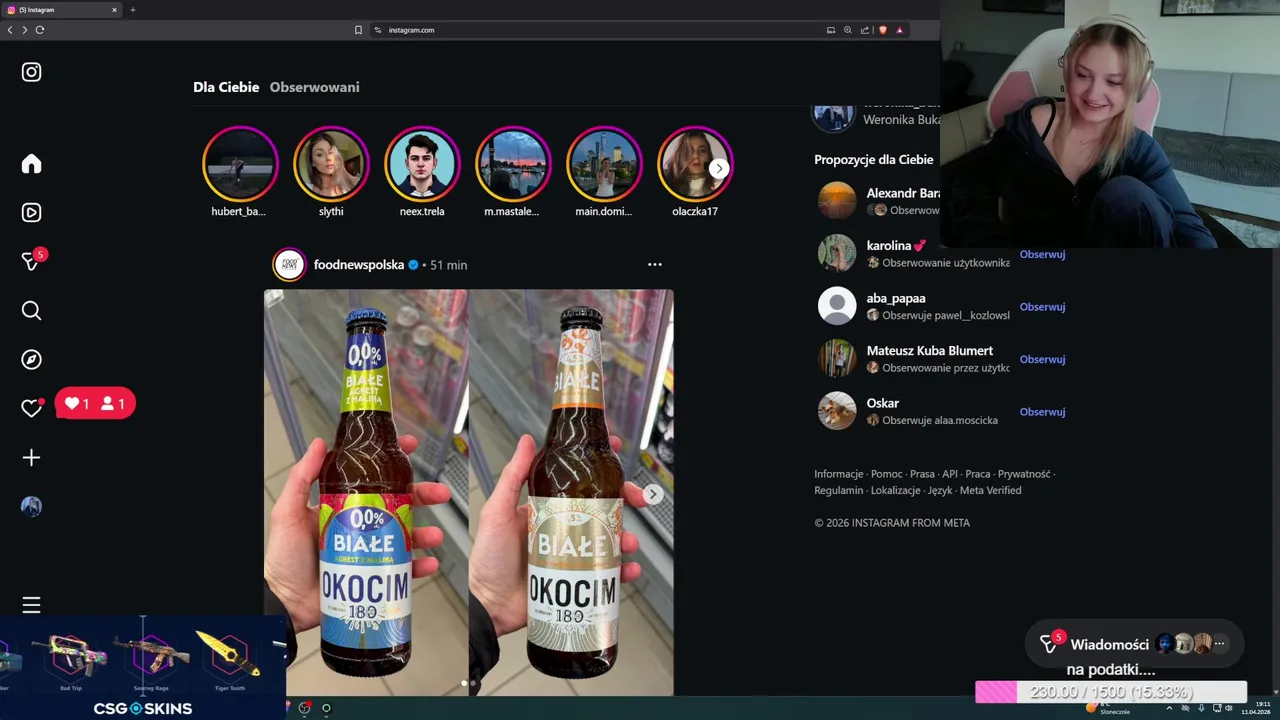Open Reels from the sidebar

[x=31, y=212]
